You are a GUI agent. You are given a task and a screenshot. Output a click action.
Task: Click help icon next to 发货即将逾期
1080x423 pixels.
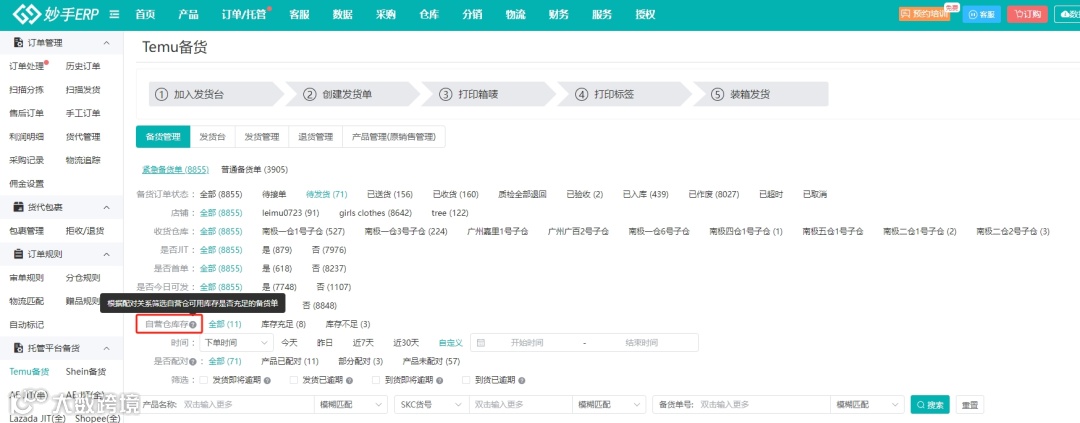point(267,380)
